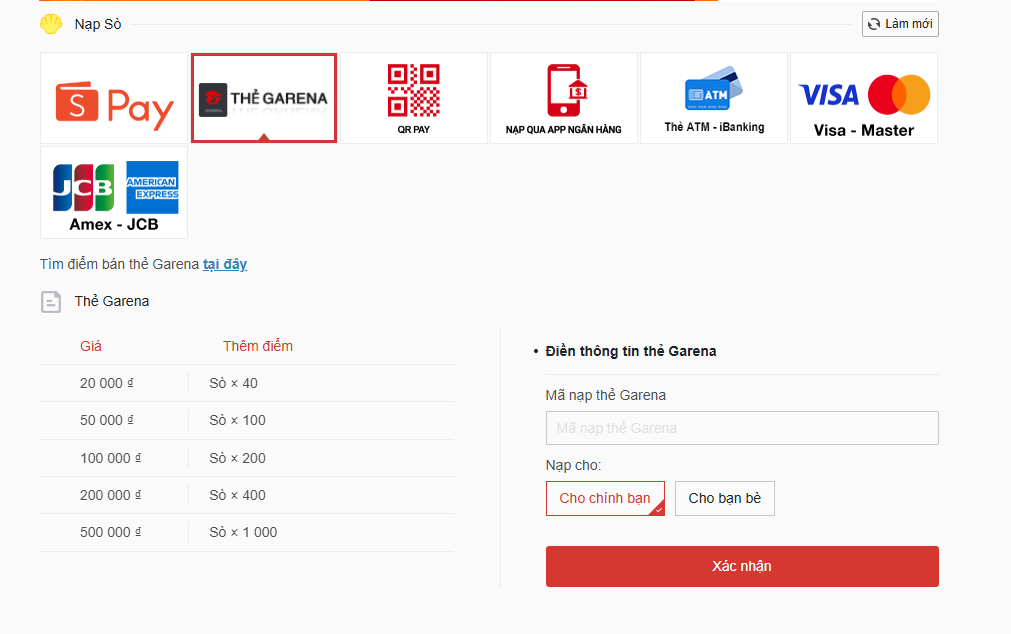Viewport: 1011px width, 634px height.
Task: Select 'Cho bạn bè' top-up recipient
Action: pos(725,499)
